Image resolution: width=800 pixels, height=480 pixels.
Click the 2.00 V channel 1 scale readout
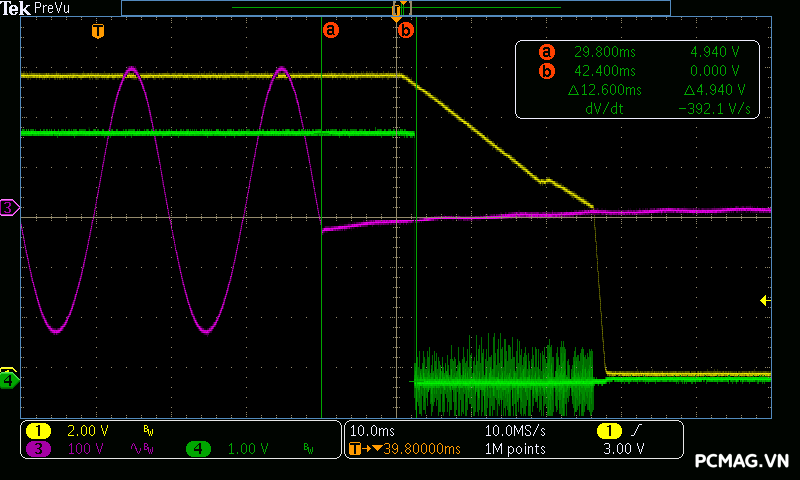86,430
